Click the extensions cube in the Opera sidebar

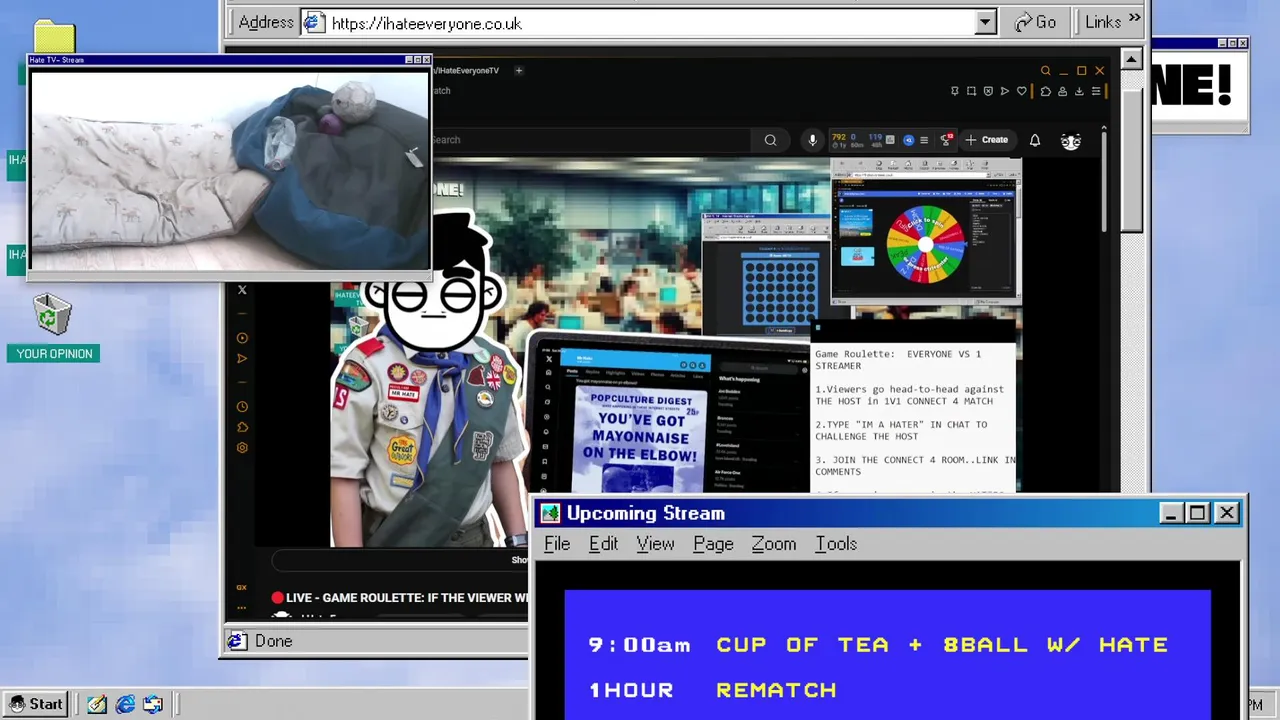[242, 427]
